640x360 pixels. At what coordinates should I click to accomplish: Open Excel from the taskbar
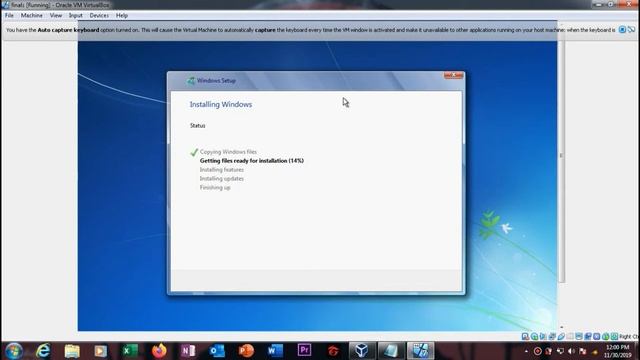click(129, 351)
